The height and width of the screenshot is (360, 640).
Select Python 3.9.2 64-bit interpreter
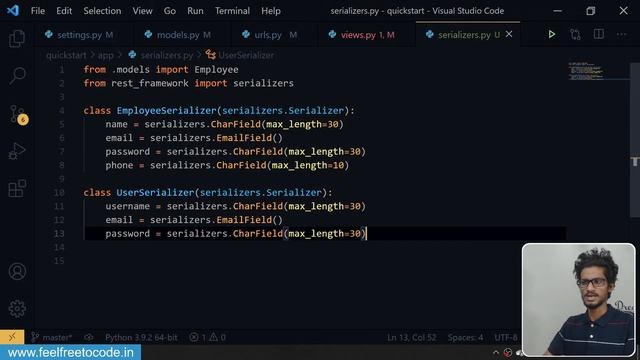[141, 338]
